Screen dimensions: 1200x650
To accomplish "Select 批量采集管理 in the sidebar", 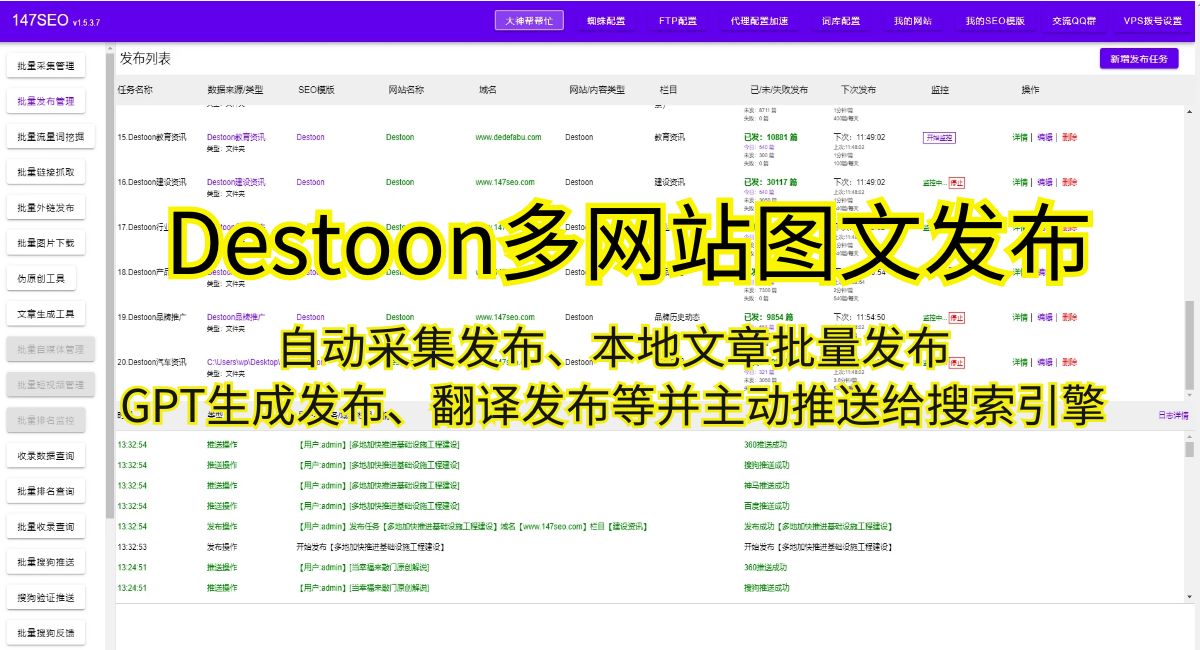I will (46, 66).
